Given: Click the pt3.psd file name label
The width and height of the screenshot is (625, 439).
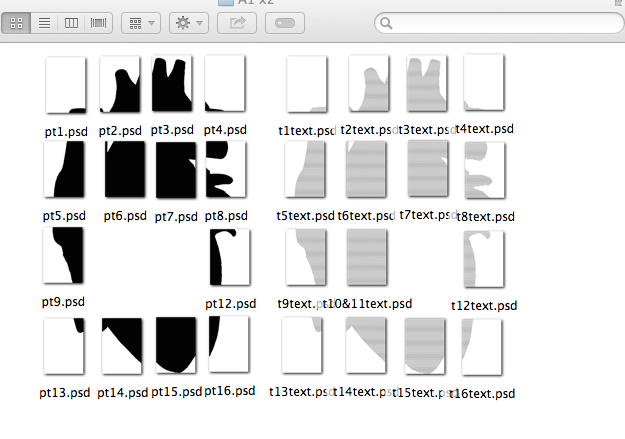Looking at the screenshot, I should (172, 130).
